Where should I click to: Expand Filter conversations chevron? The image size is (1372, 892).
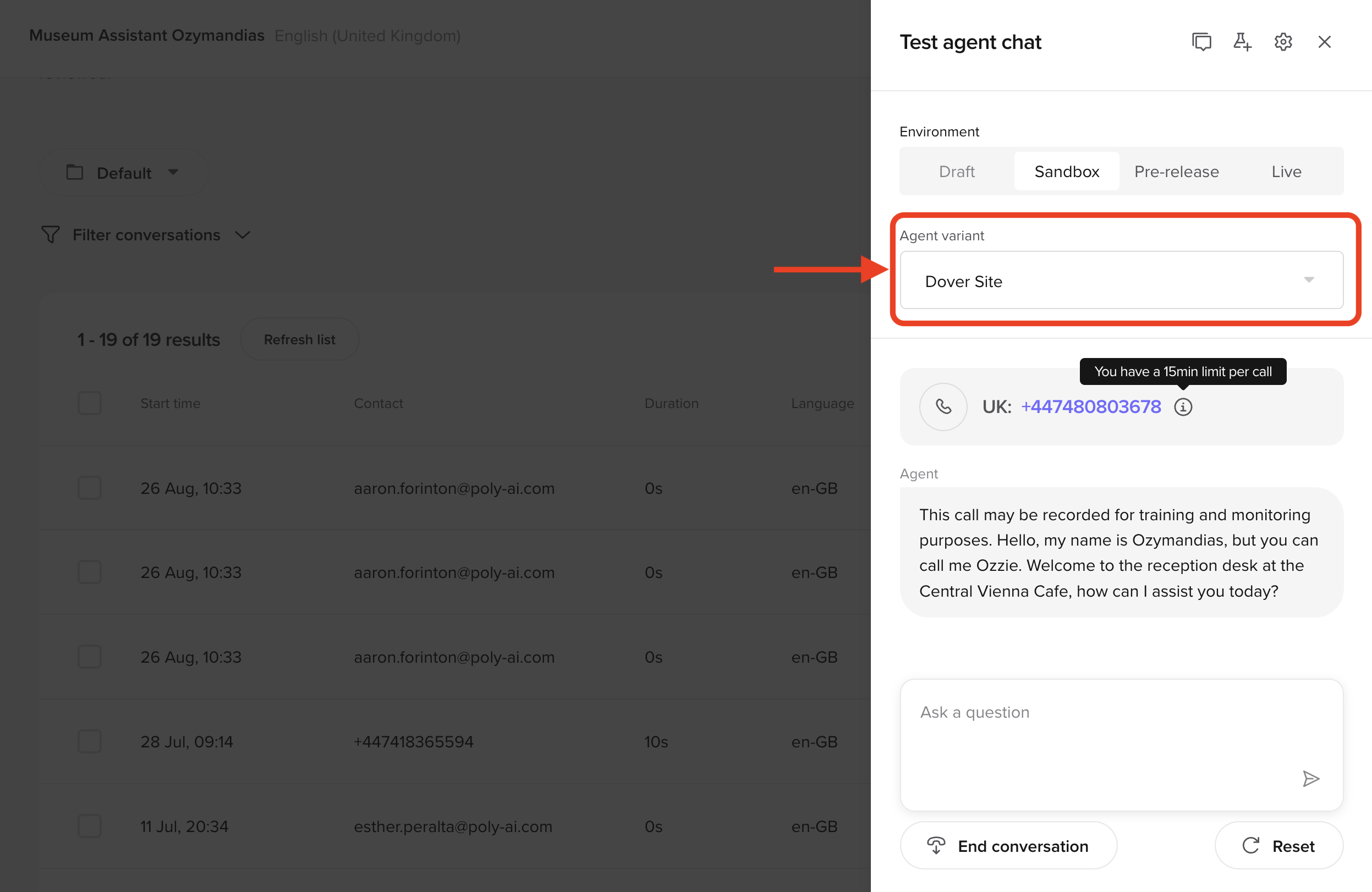pyautogui.click(x=243, y=235)
